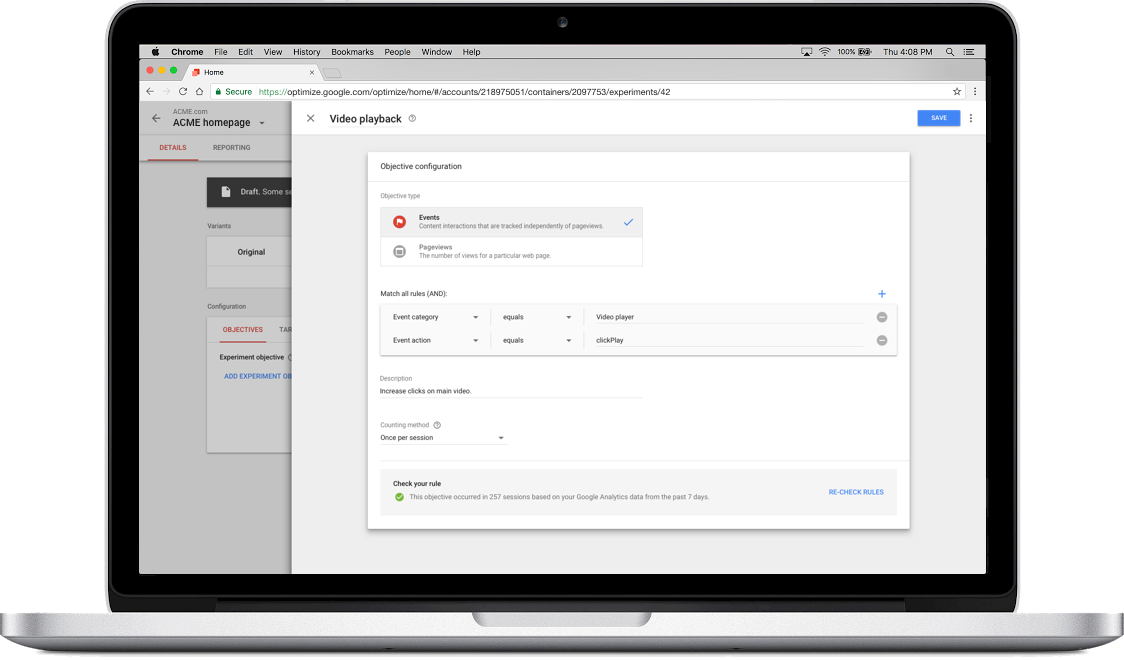This screenshot has height=660, width=1124.
Task: Open the Once per session dropdown
Action: [x=443, y=438]
